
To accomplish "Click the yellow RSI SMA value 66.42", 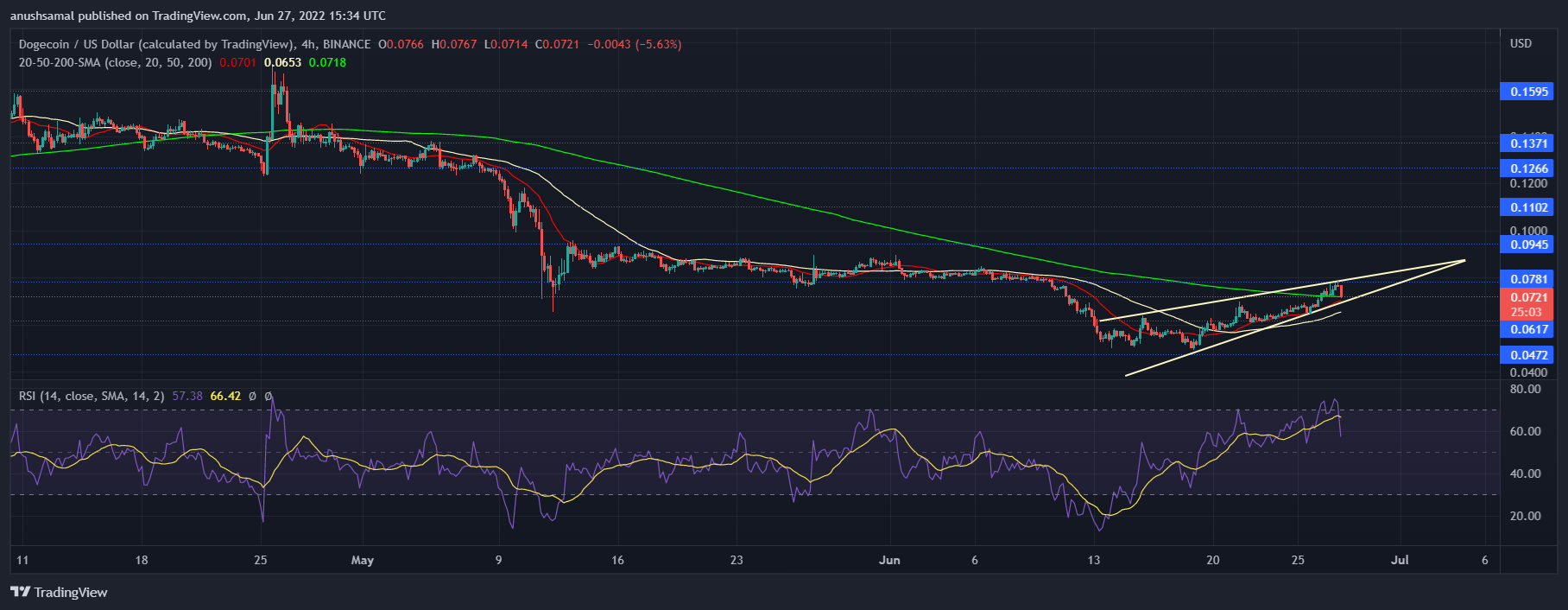I will [x=225, y=396].
